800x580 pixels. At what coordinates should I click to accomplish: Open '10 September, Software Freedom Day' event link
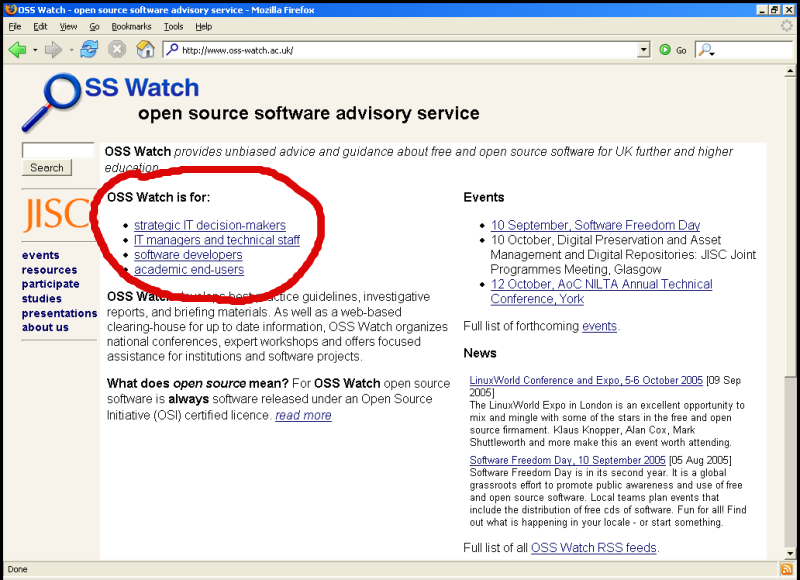point(595,225)
